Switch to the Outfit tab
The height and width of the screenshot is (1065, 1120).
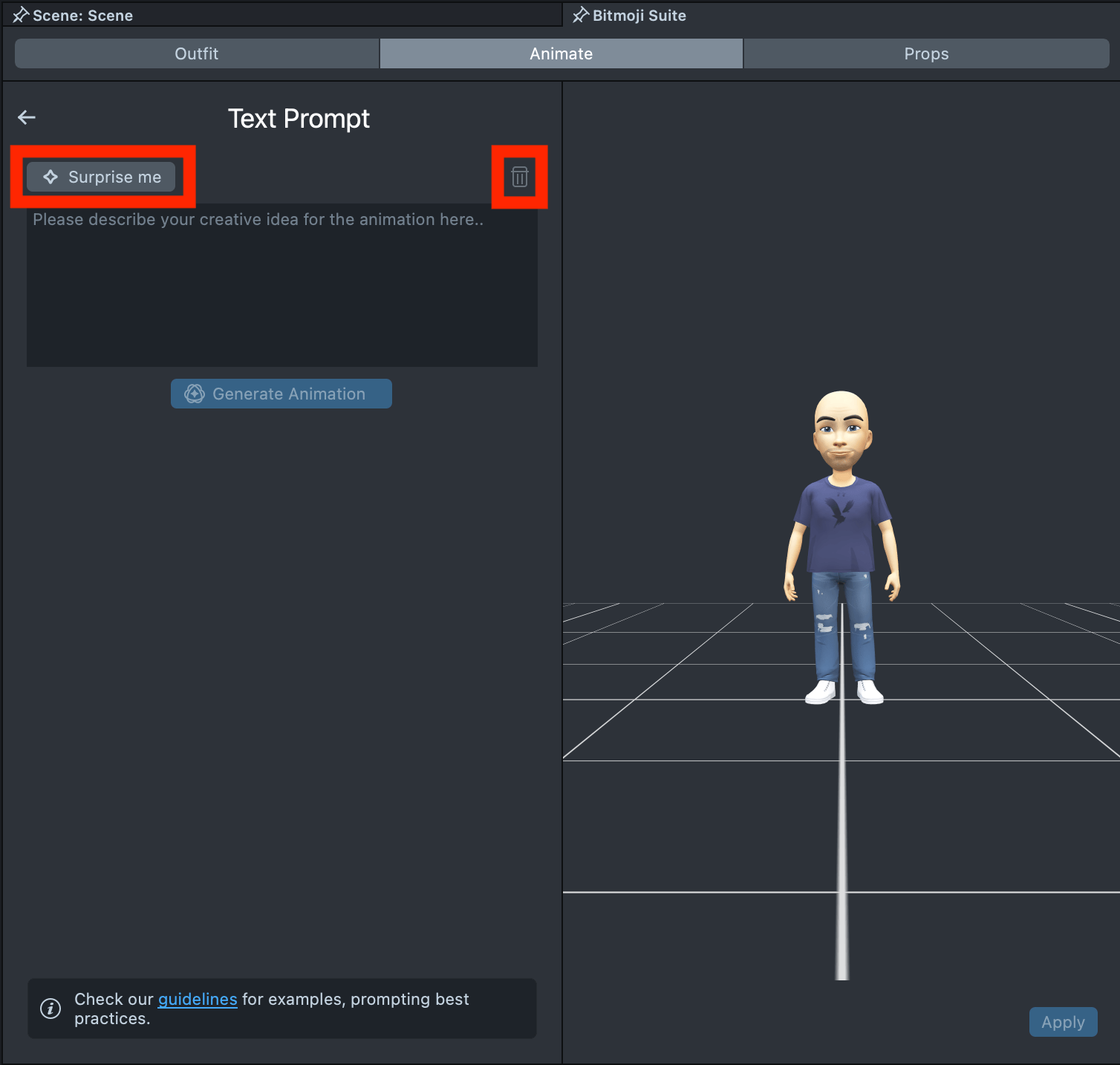[x=197, y=53]
